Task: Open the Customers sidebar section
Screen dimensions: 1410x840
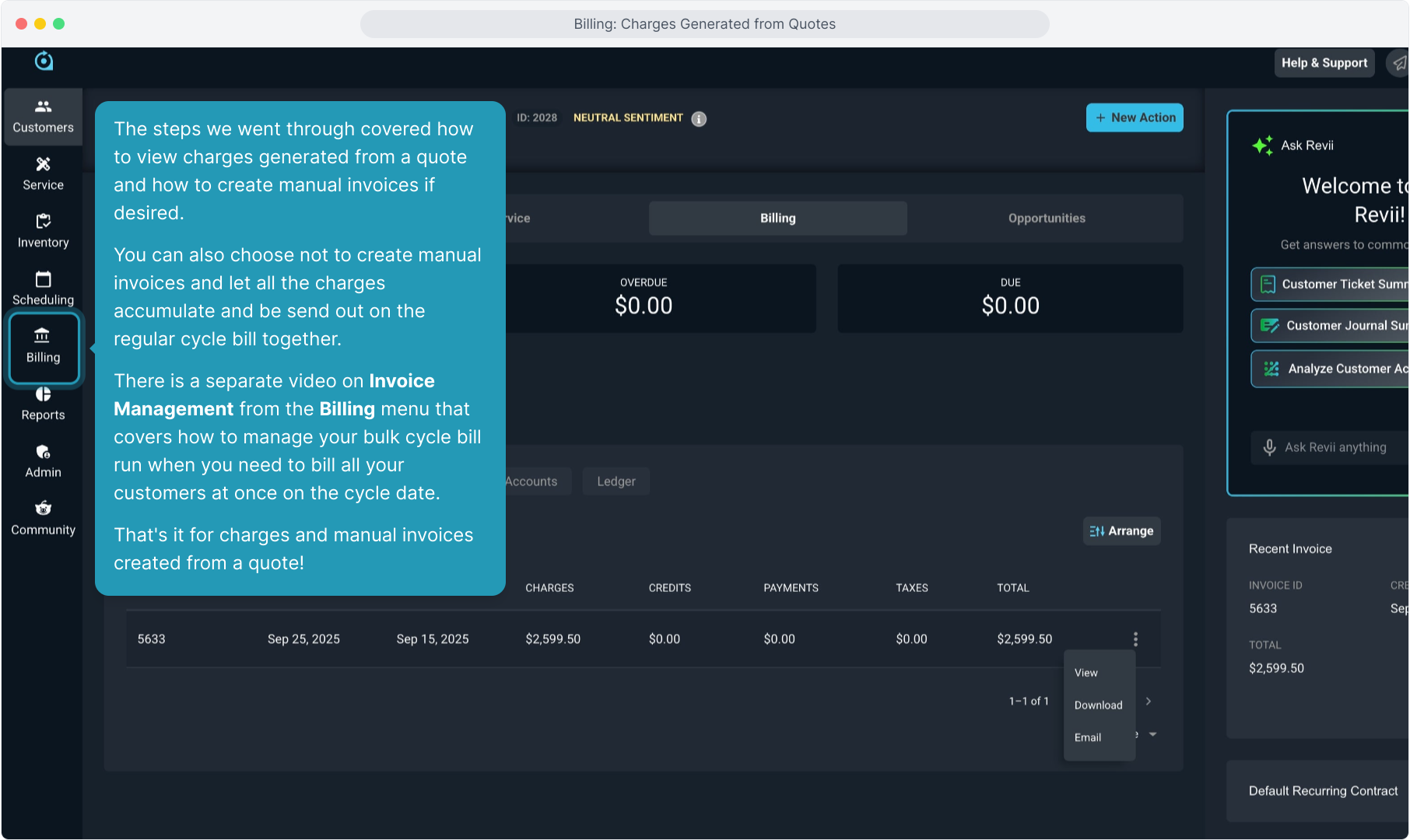Action: coord(43,117)
